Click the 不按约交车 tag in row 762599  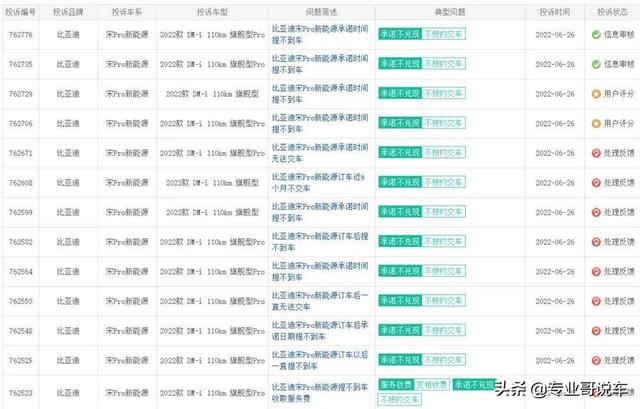click(443, 212)
